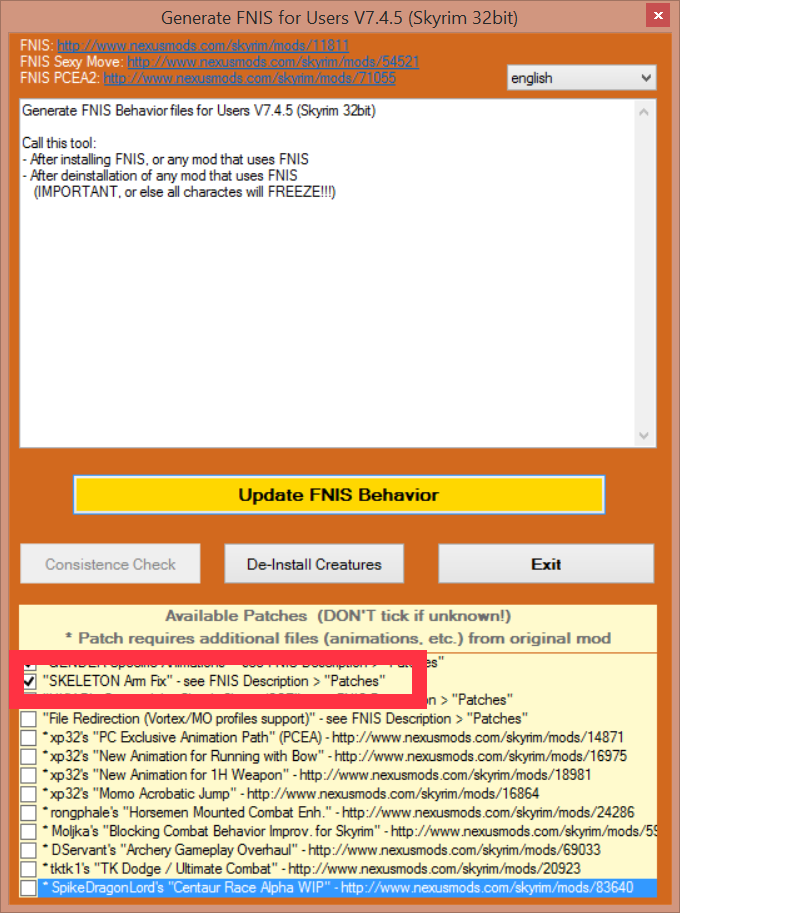The image size is (800, 913).
Task: Close the Generate FNIS for Users window
Action: [x=658, y=16]
